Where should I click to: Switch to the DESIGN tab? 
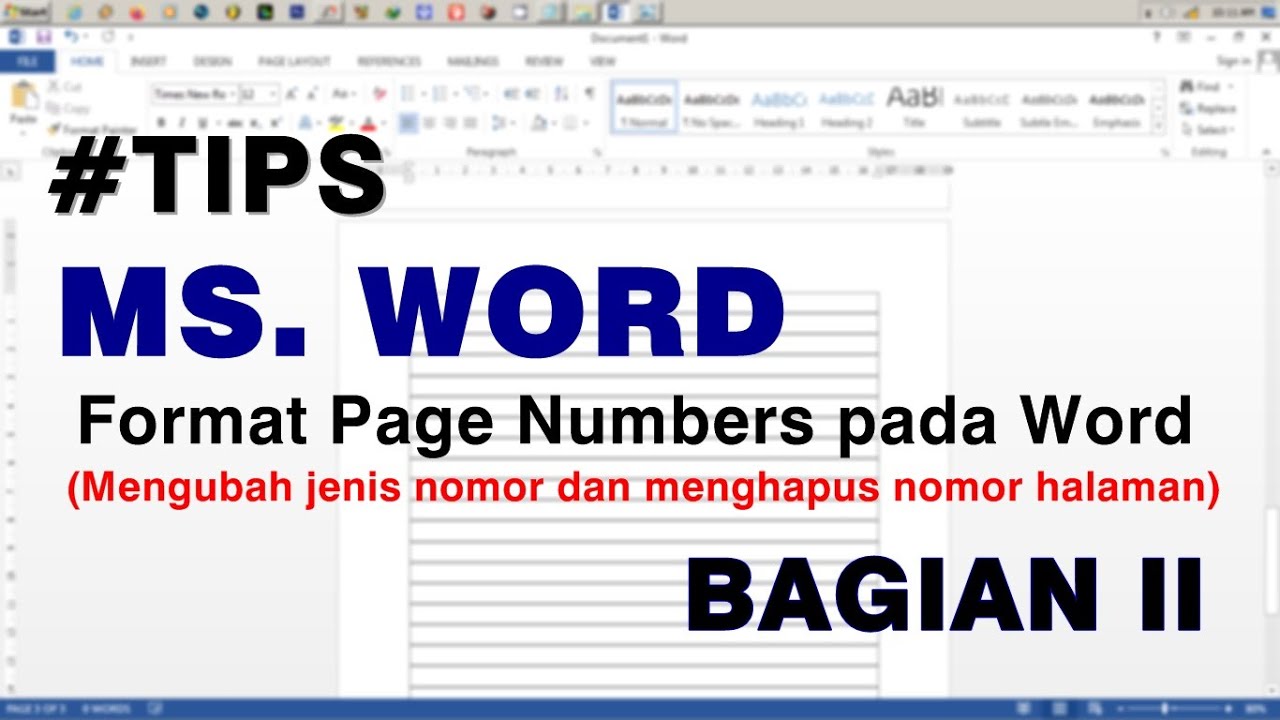pos(211,61)
